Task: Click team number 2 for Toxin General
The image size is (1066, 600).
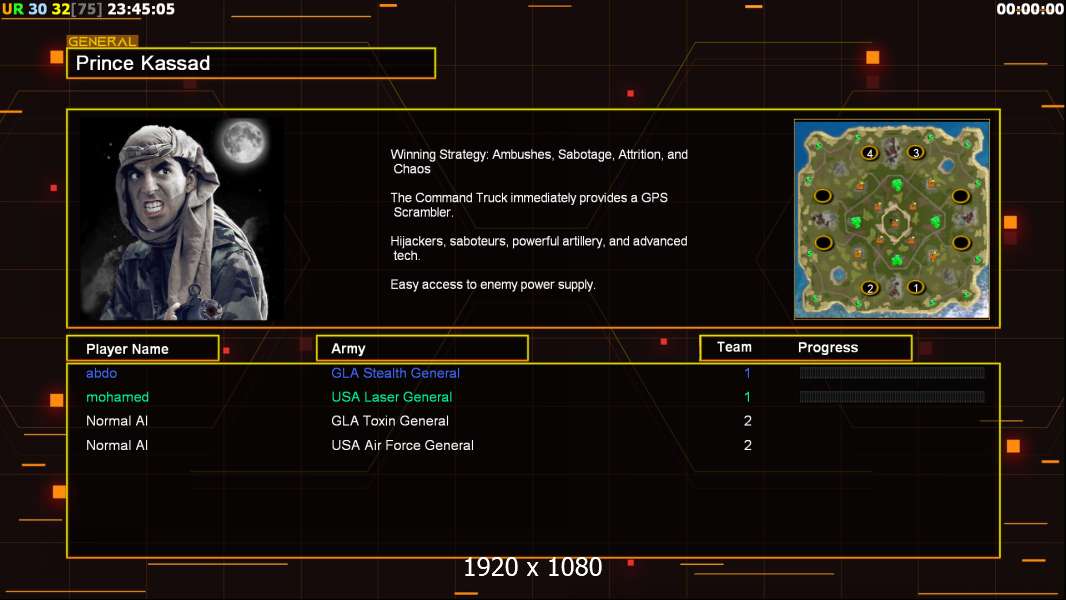Action: (x=747, y=421)
